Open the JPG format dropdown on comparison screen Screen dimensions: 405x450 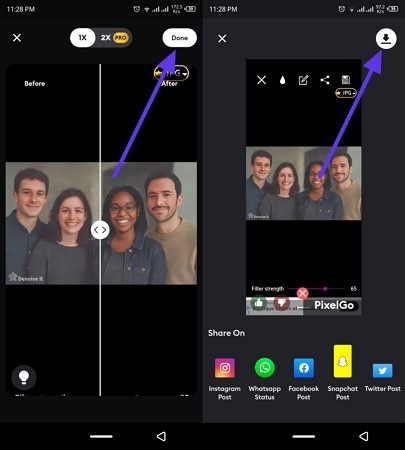(x=171, y=73)
